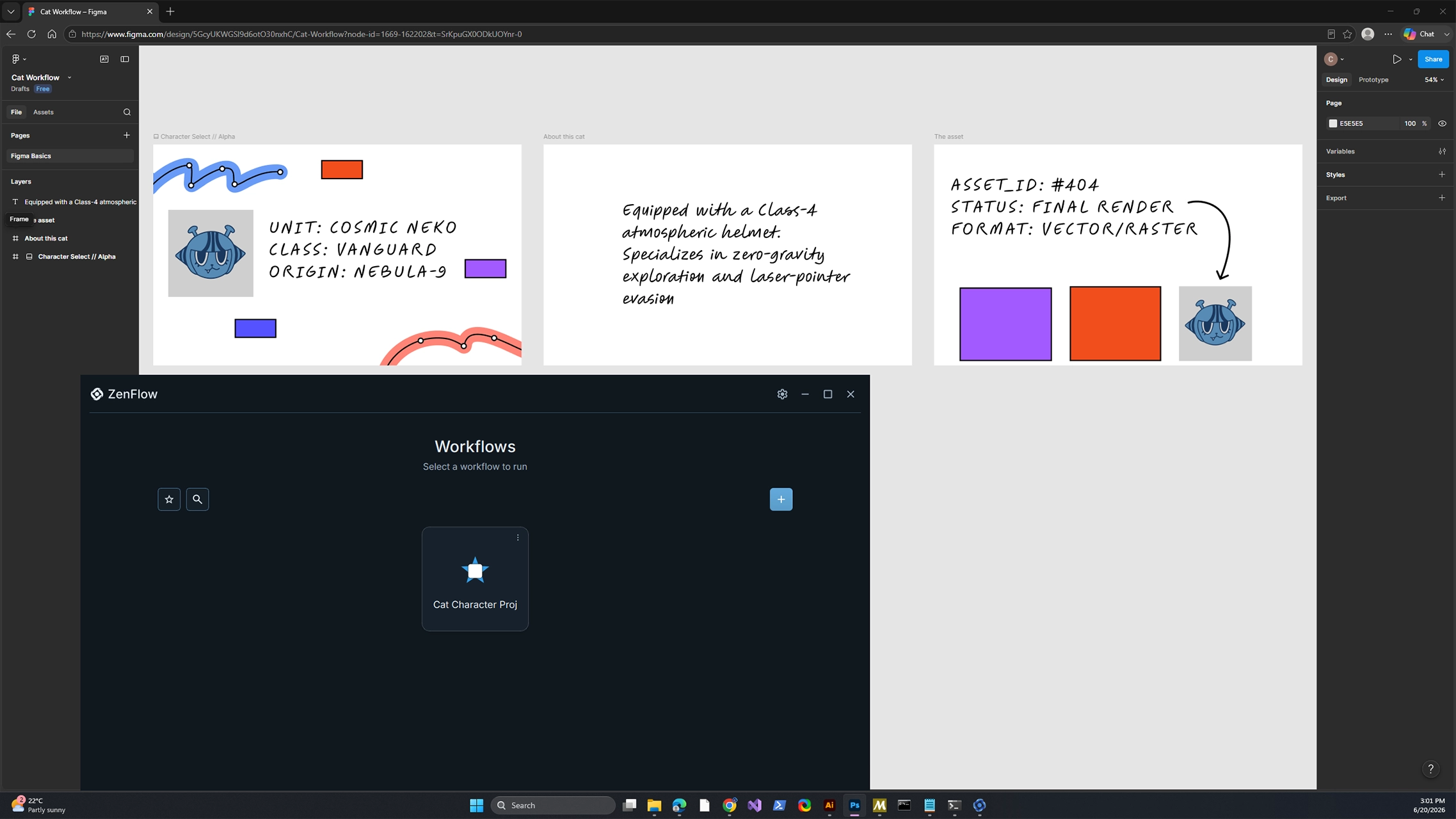
Task: Select the small blue rectangle on canvas
Action: pos(255,328)
